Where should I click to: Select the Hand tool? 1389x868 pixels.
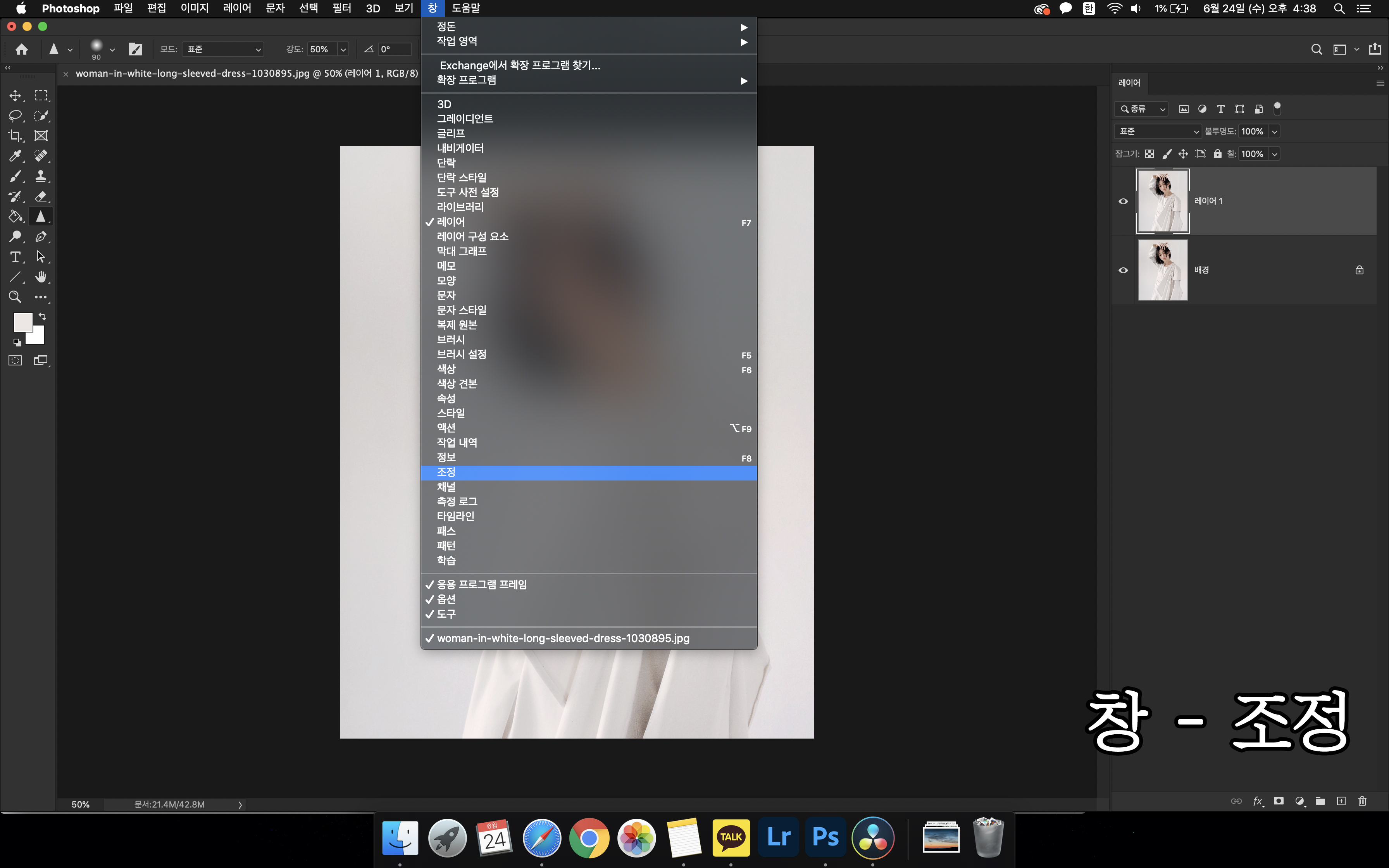[x=41, y=277]
